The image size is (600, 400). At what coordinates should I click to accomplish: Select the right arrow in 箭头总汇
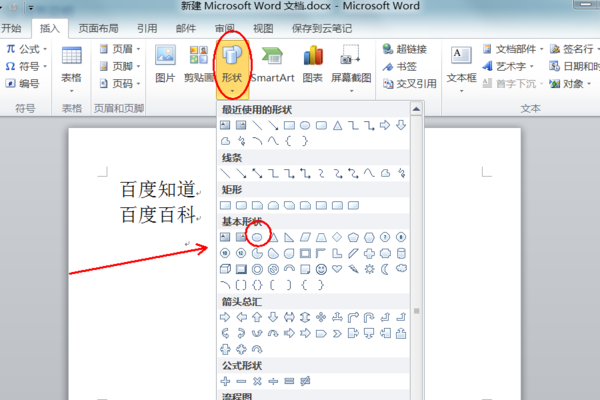225,317
